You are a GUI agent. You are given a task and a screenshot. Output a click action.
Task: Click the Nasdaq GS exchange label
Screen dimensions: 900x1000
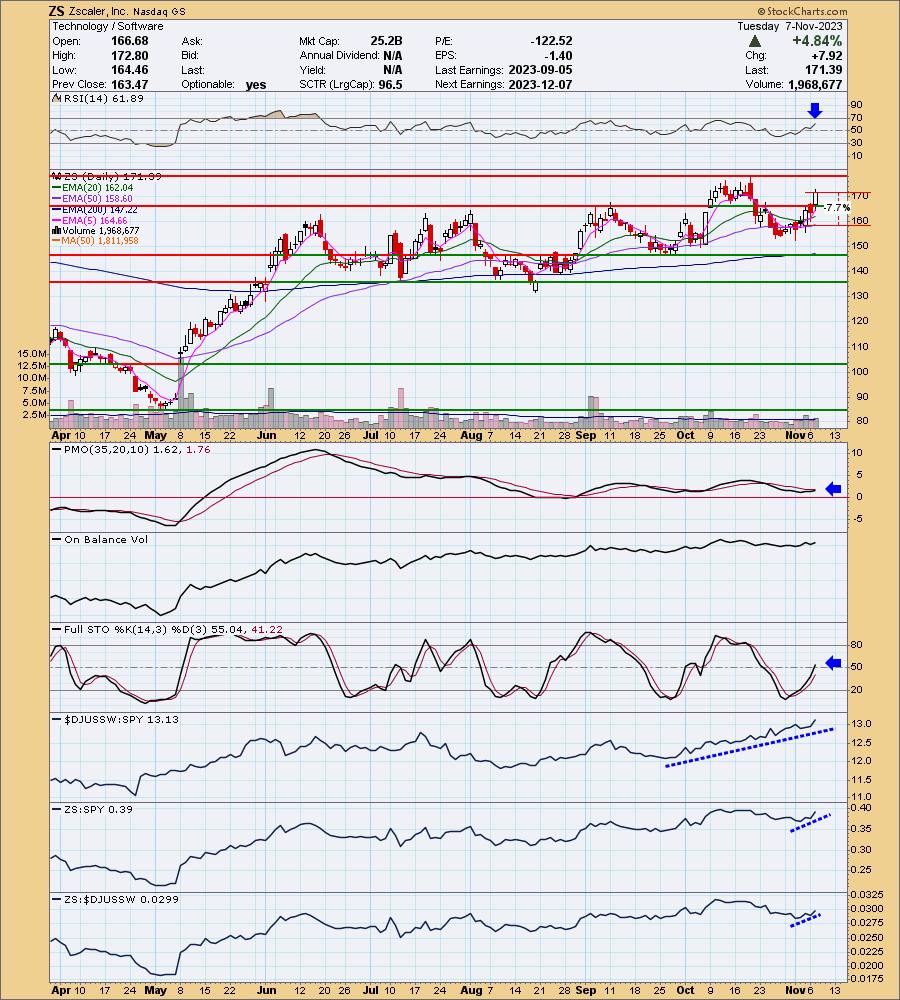(x=159, y=11)
